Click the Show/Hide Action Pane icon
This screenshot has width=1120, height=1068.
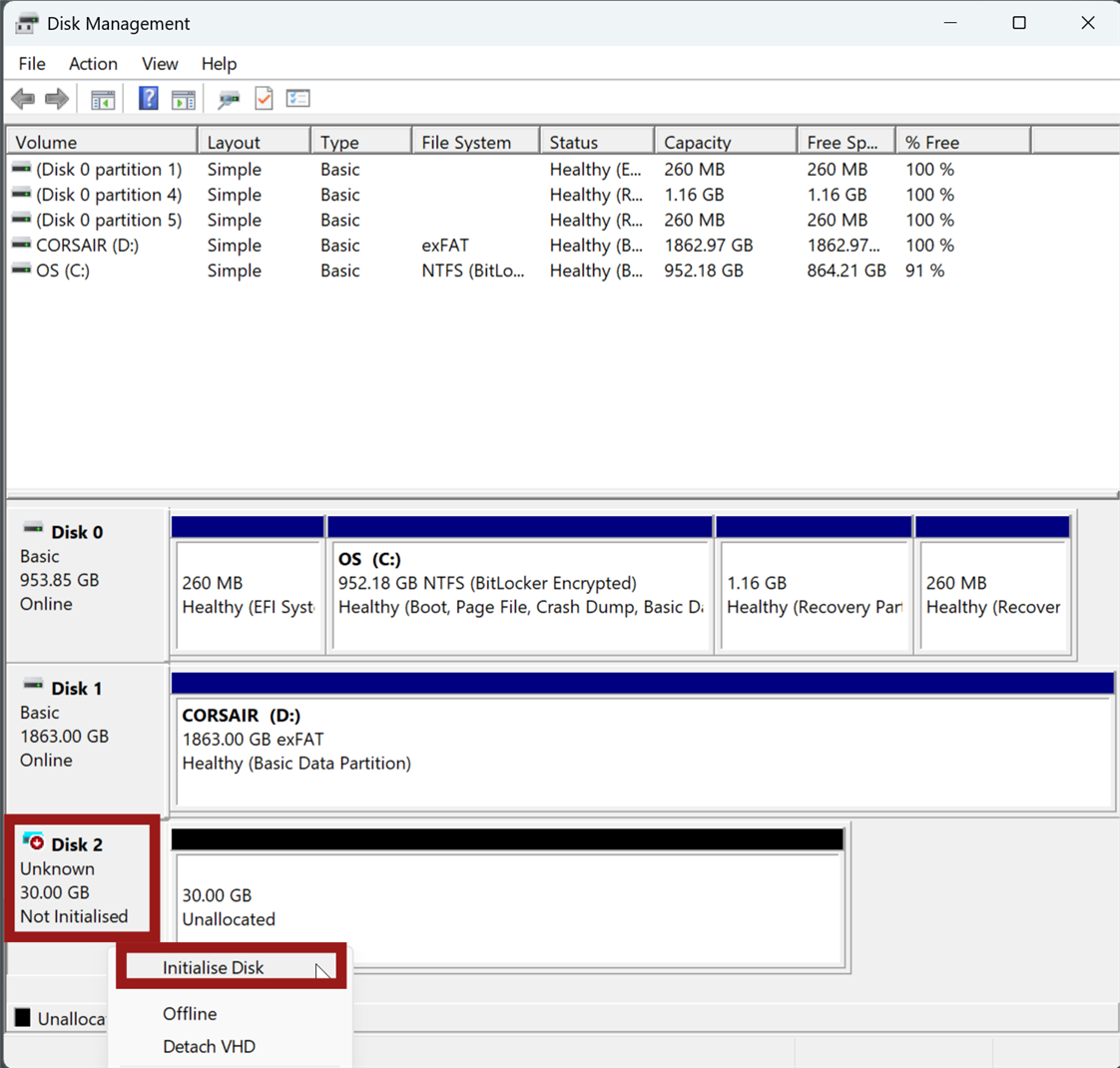pos(184,99)
